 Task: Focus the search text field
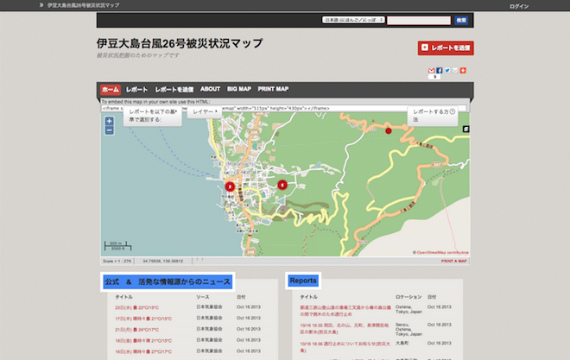419,20
